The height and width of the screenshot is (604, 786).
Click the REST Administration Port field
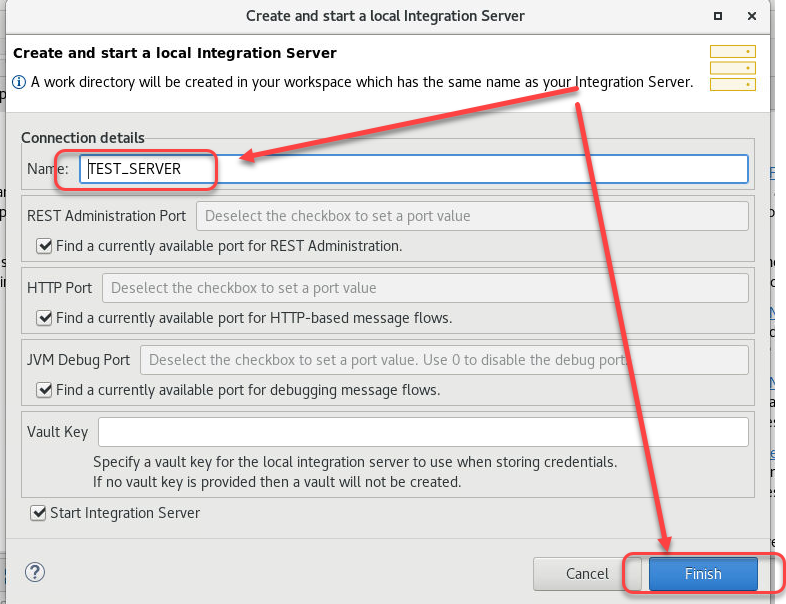[472, 216]
